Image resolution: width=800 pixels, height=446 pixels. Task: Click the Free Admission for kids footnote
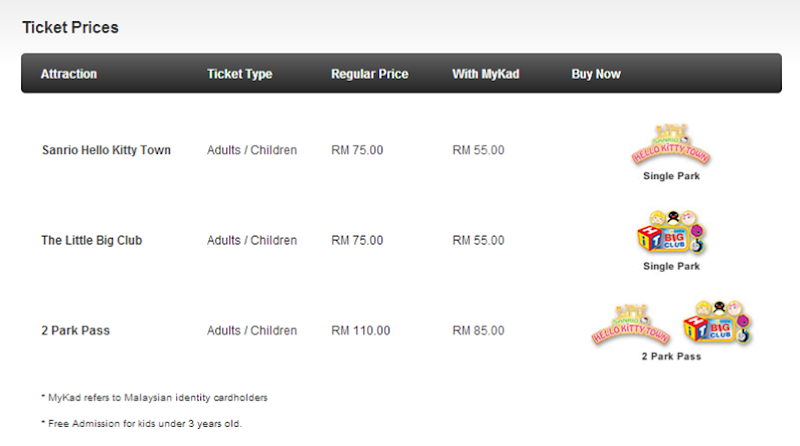141,423
